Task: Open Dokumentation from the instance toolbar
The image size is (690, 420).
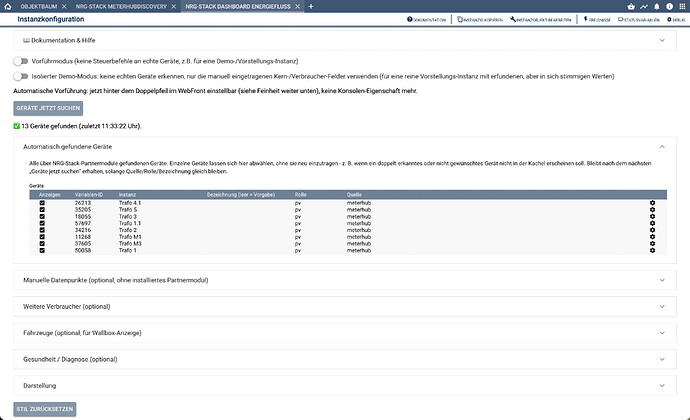Action: click(426, 20)
